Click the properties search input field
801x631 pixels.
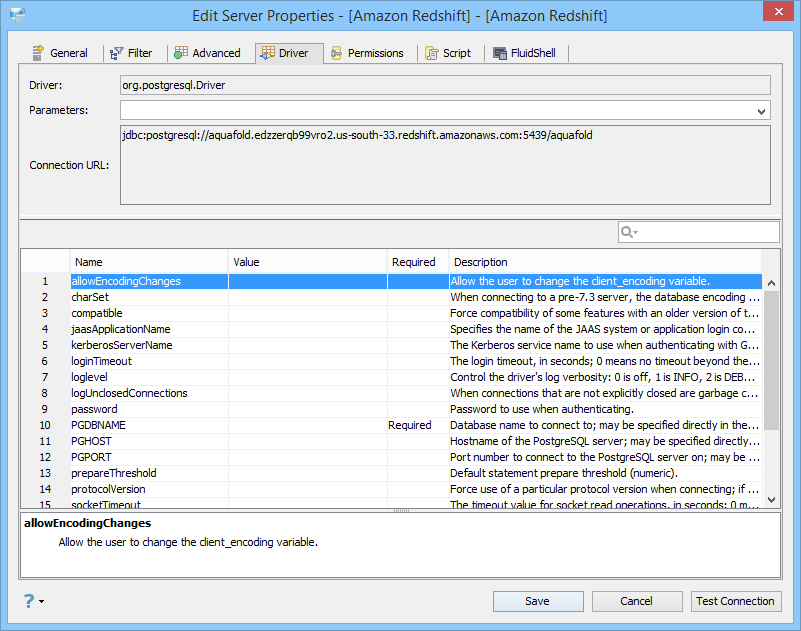click(x=698, y=232)
